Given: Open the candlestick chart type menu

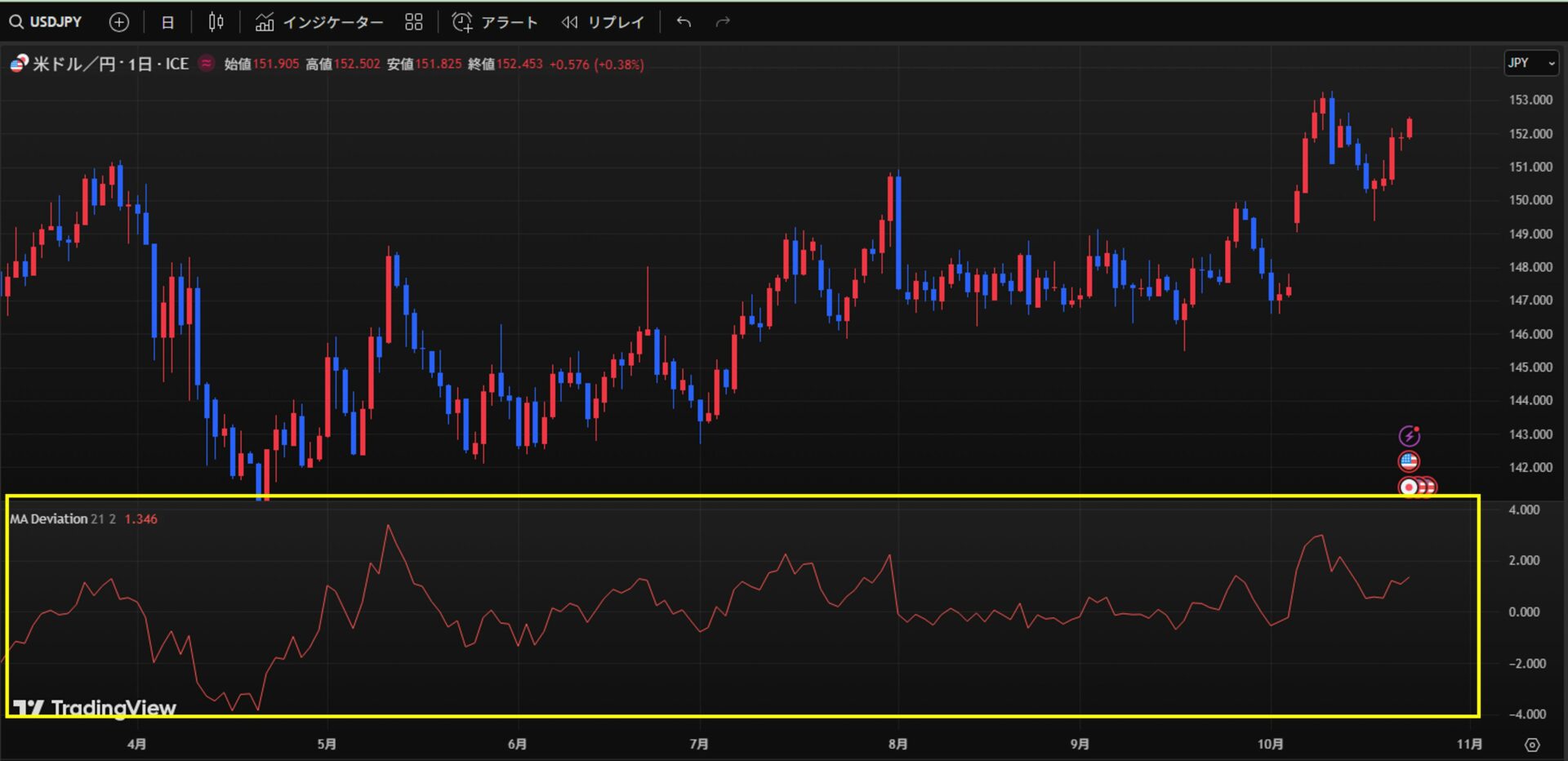Looking at the screenshot, I should (216, 22).
